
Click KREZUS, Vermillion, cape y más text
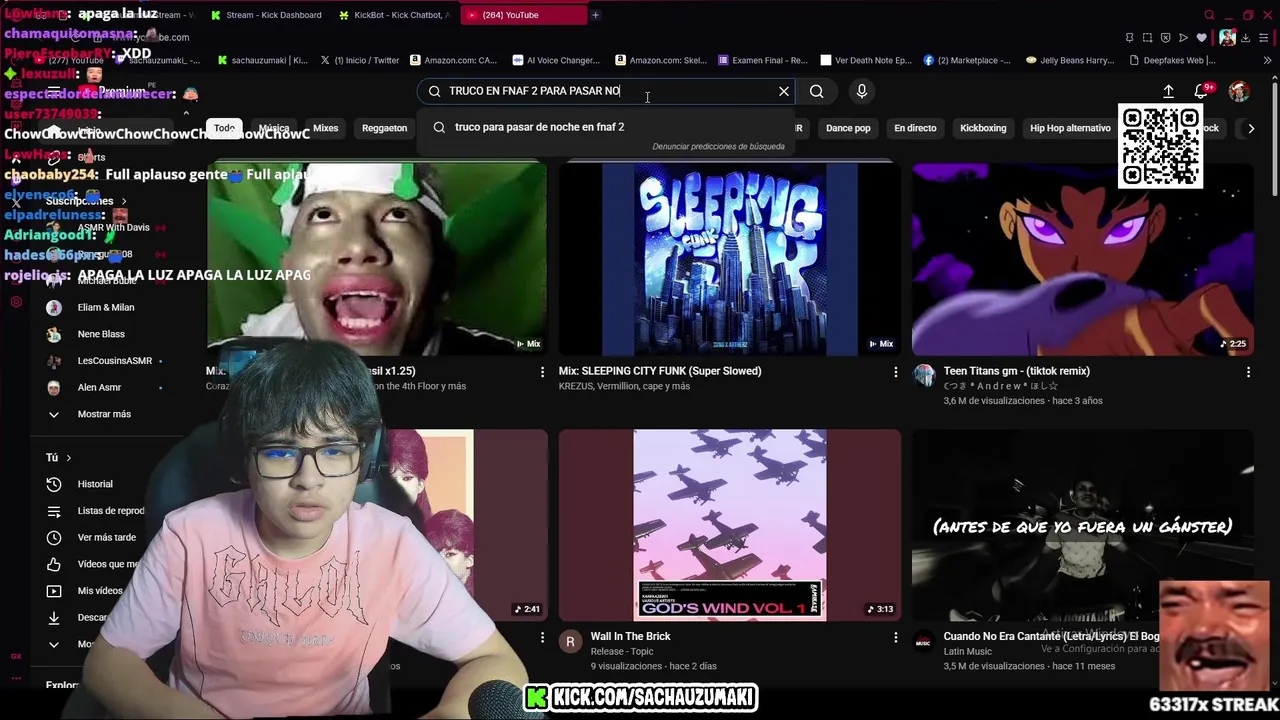click(624, 386)
